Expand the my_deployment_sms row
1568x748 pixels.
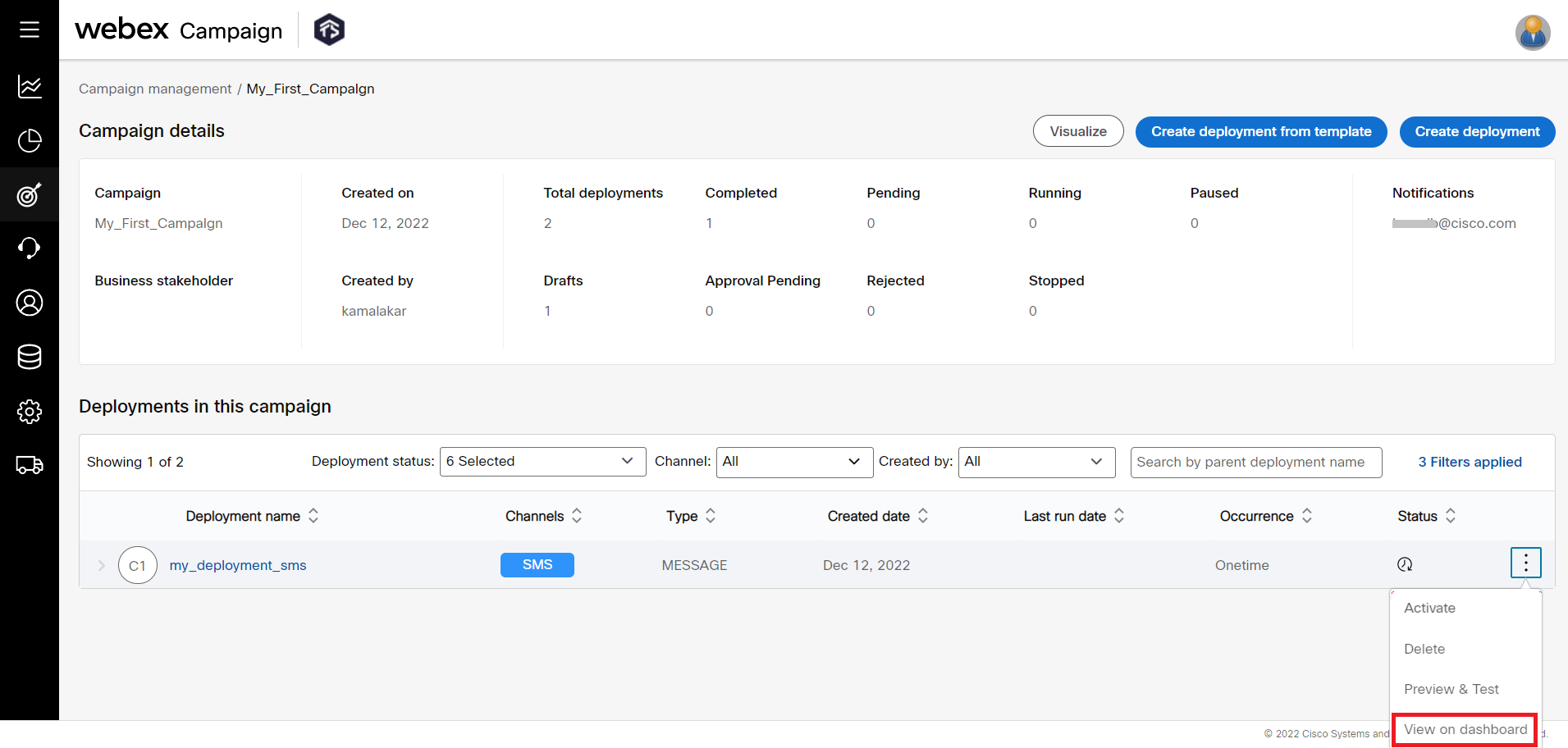pos(100,565)
